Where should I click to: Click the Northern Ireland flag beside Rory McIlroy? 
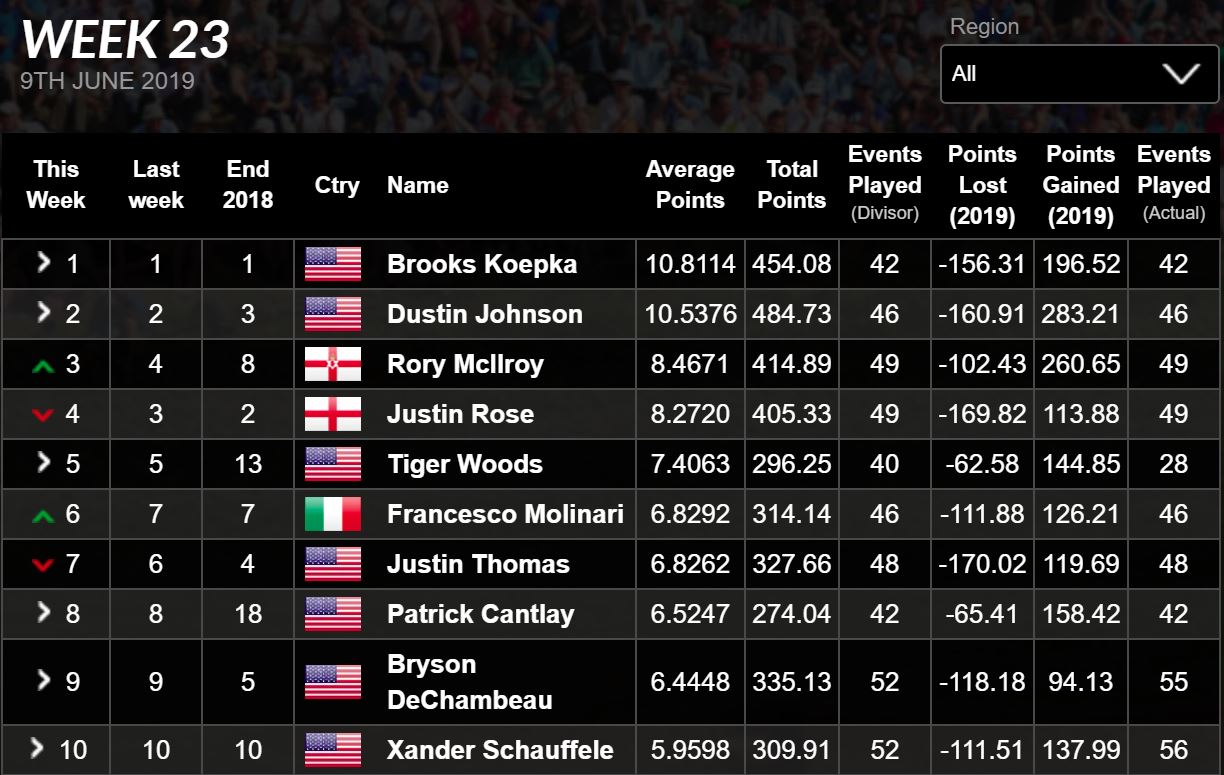(x=333, y=364)
